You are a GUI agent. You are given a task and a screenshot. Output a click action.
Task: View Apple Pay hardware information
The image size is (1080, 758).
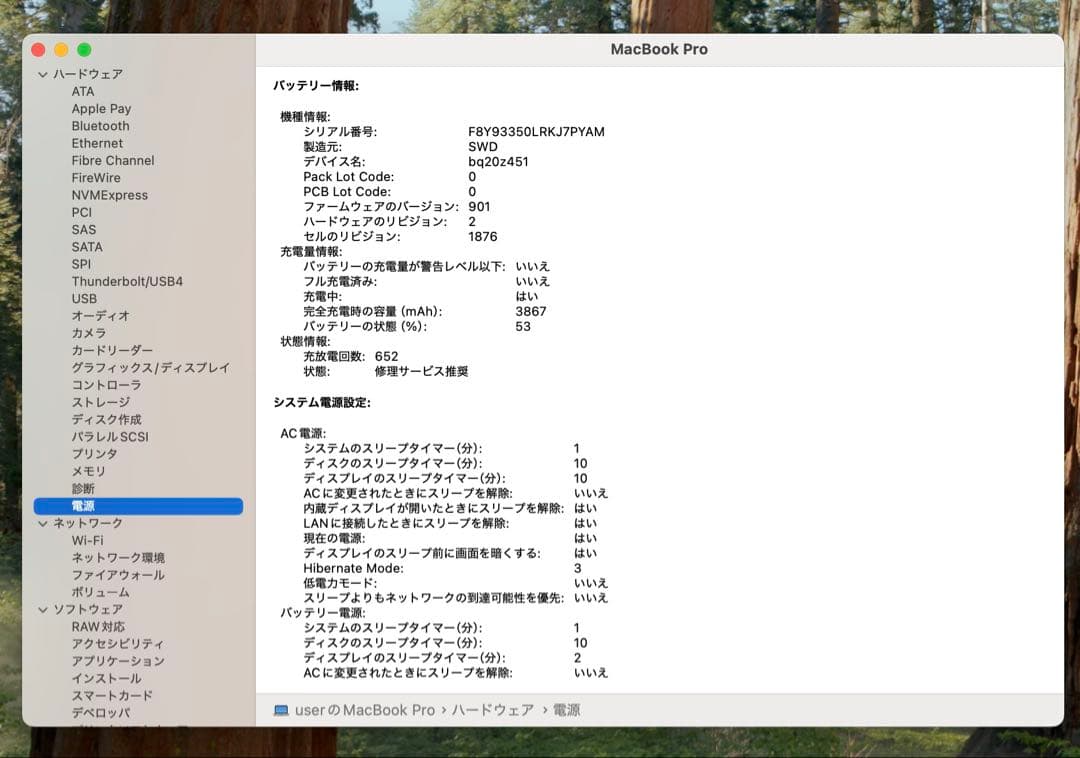tap(102, 108)
